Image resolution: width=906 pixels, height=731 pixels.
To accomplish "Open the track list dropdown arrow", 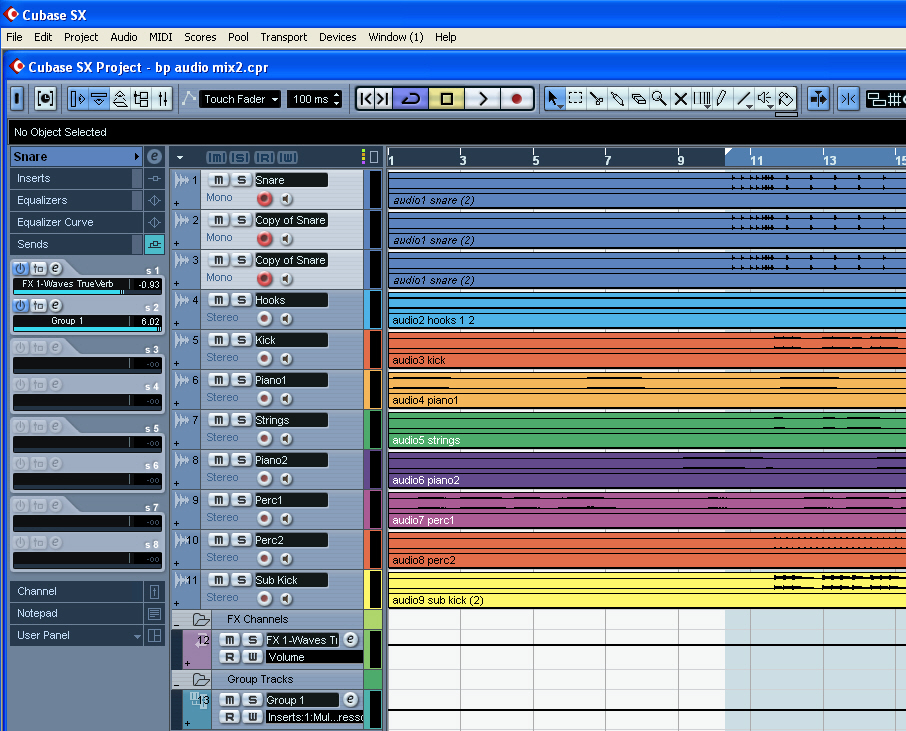I will pyautogui.click(x=180, y=157).
